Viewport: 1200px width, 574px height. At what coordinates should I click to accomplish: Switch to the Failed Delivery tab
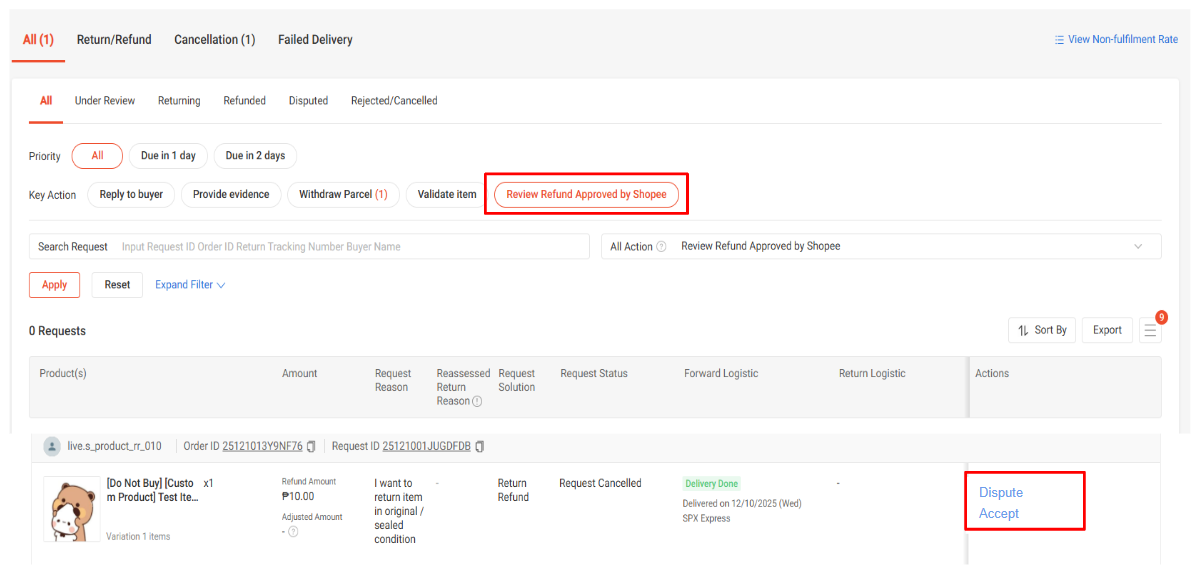click(315, 40)
